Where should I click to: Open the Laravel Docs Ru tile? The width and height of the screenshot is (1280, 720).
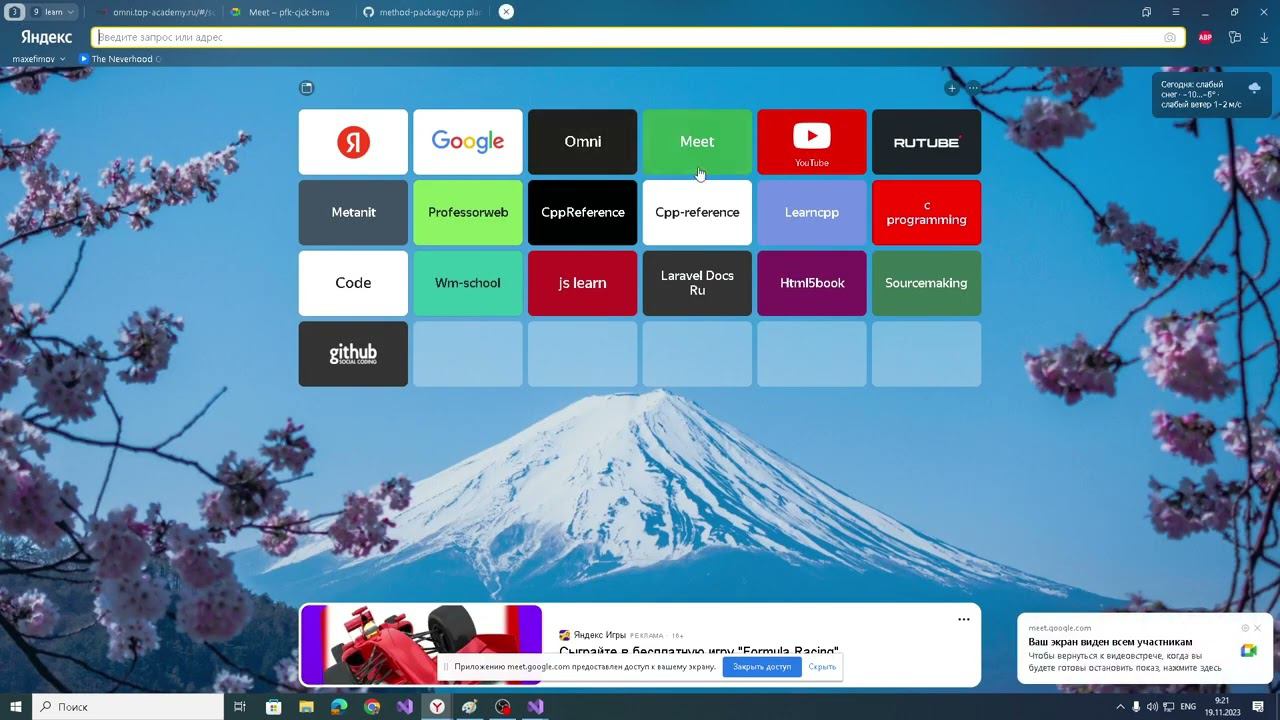(x=697, y=283)
